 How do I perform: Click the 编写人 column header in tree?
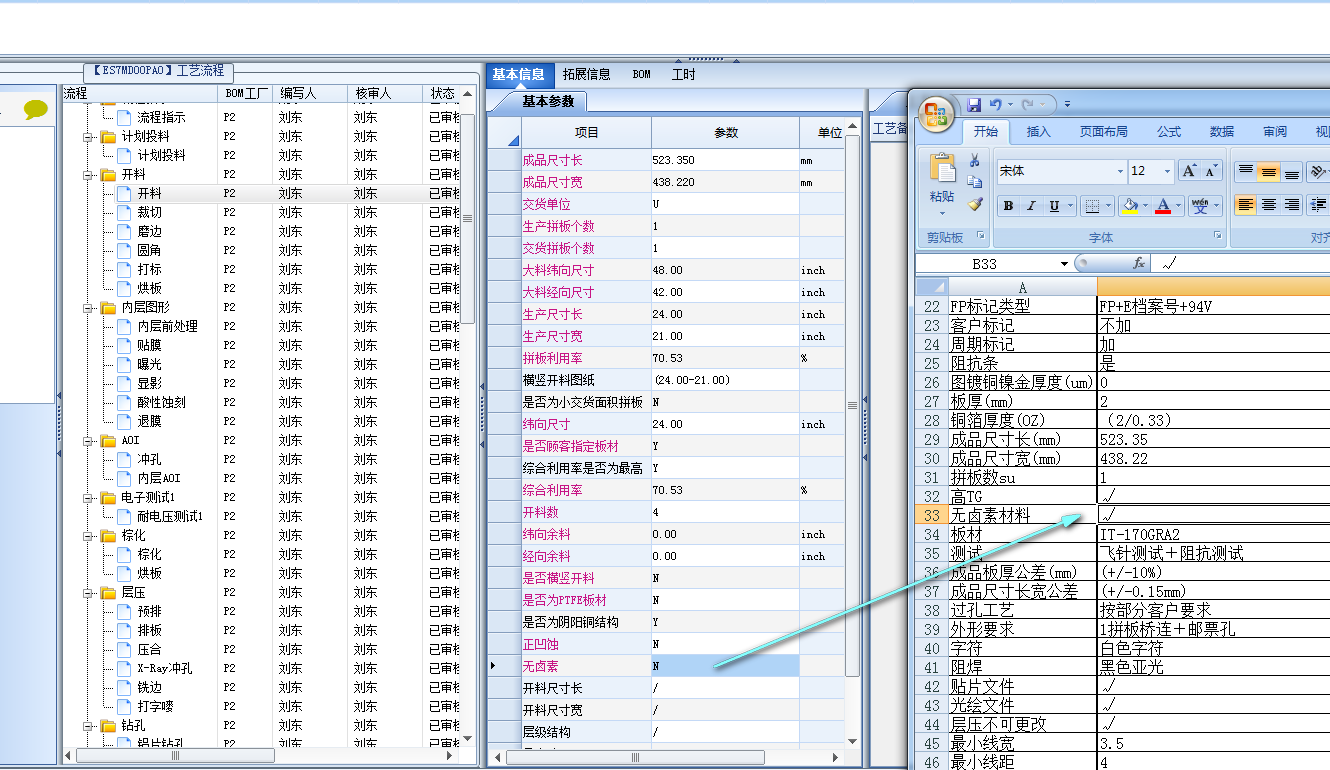click(x=311, y=93)
